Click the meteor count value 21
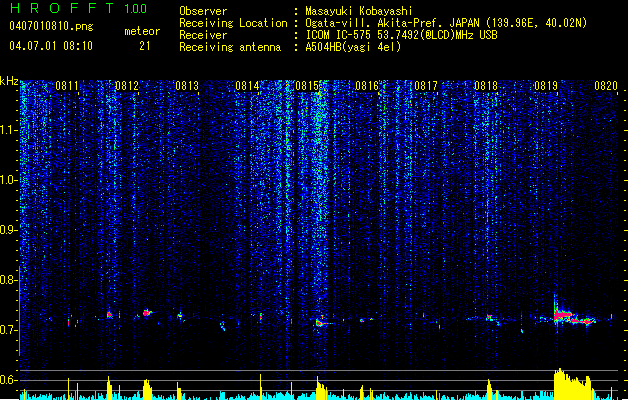 click(145, 46)
